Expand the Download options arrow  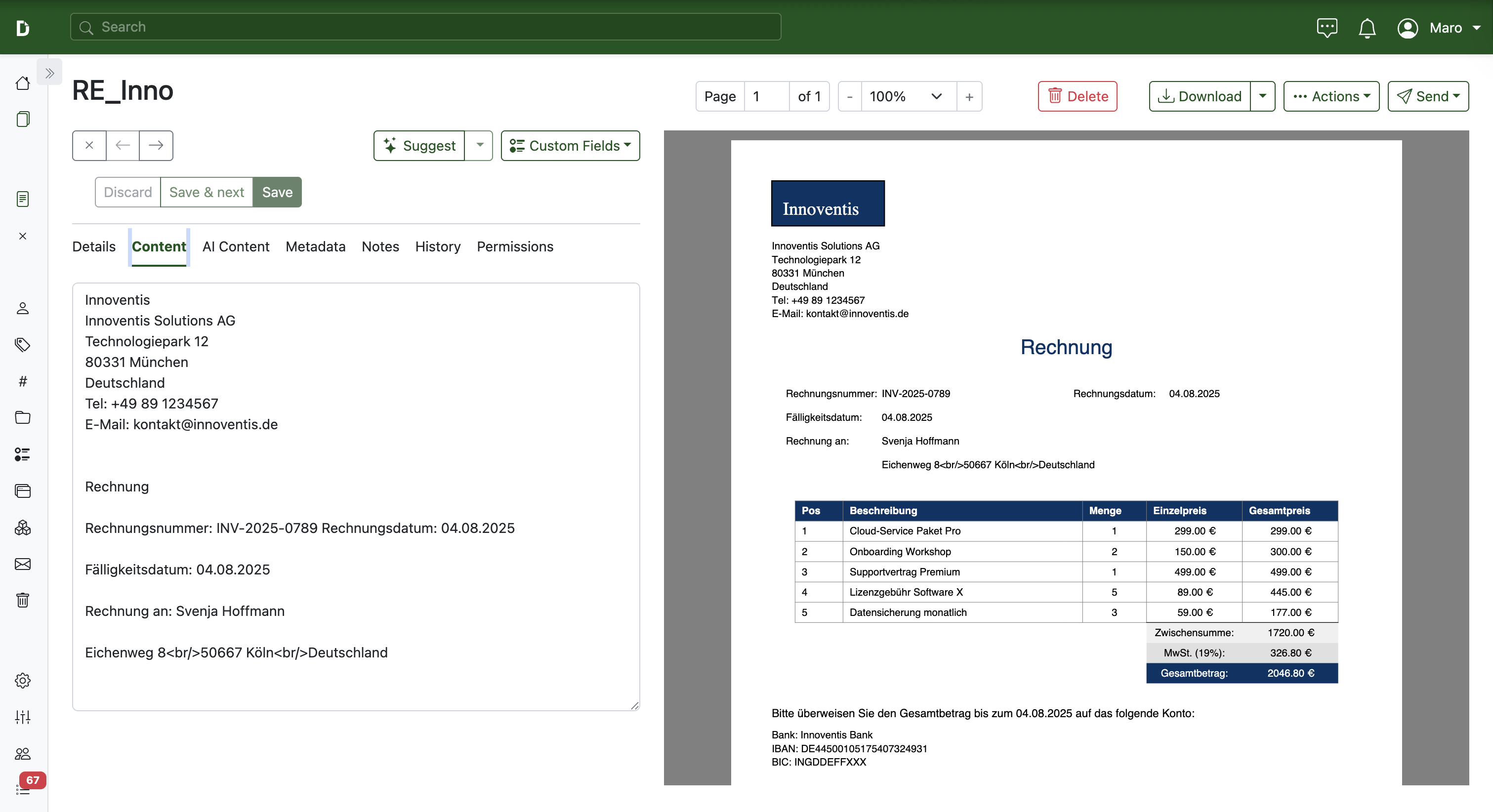pyautogui.click(x=1262, y=97)
